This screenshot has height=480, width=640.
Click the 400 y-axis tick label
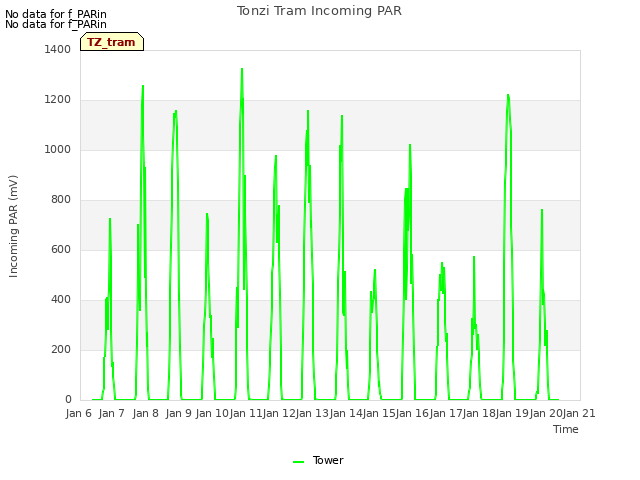[61, 300]
